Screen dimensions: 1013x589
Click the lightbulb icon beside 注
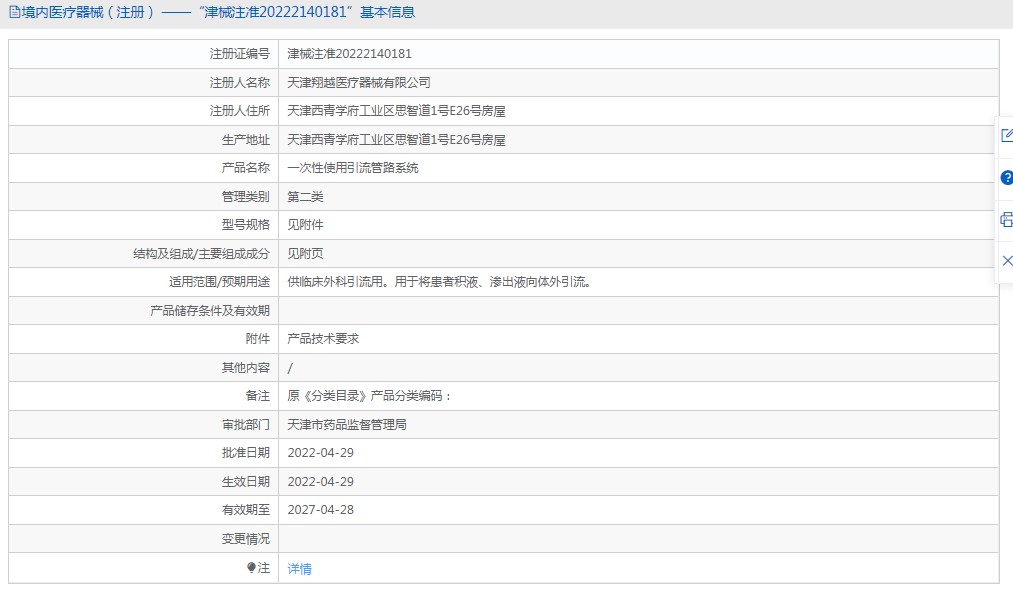[251, 567]
